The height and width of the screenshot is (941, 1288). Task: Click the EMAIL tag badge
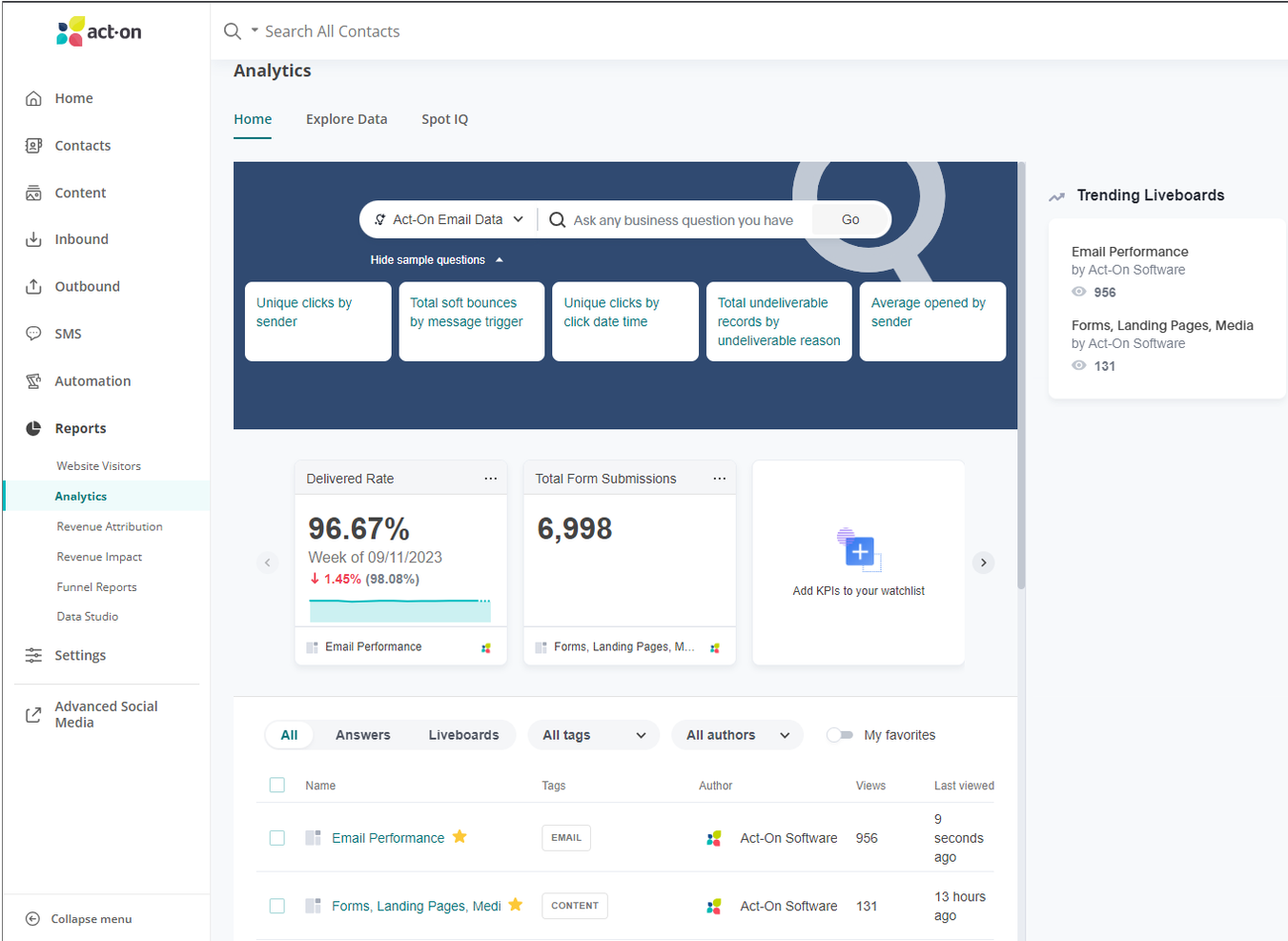[566, 837]
